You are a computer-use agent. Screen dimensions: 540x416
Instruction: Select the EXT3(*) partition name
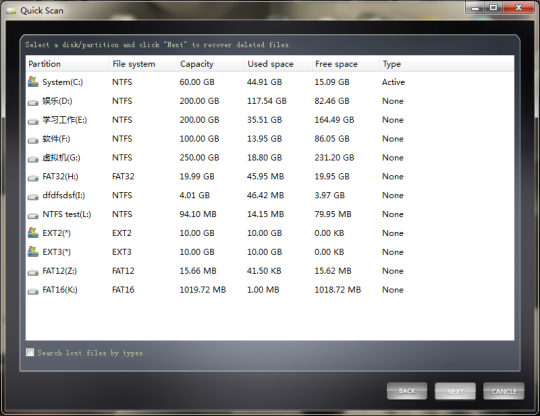click(56, 252)
